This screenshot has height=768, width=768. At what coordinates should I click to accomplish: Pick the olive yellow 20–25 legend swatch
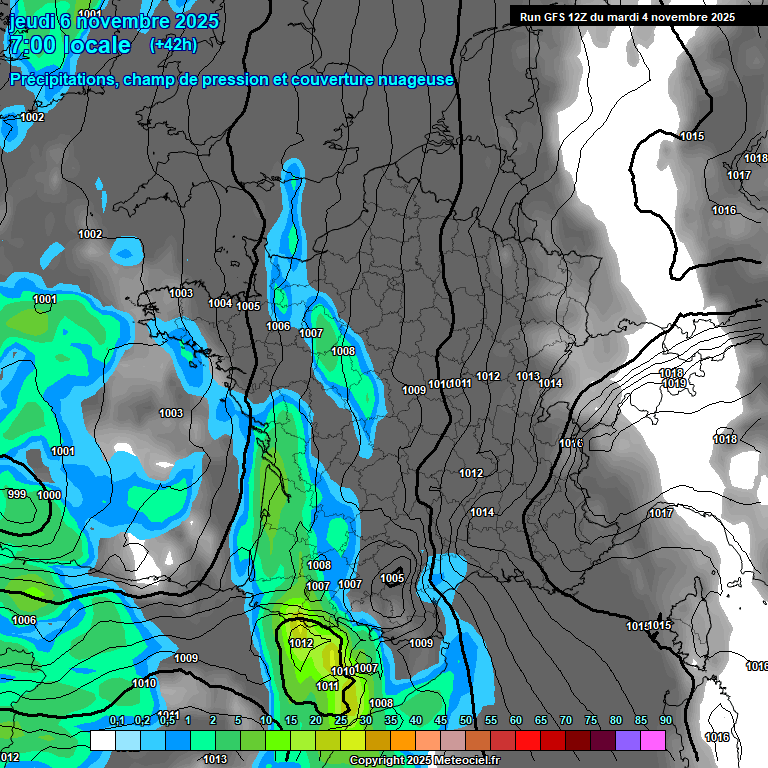(328, 740)
